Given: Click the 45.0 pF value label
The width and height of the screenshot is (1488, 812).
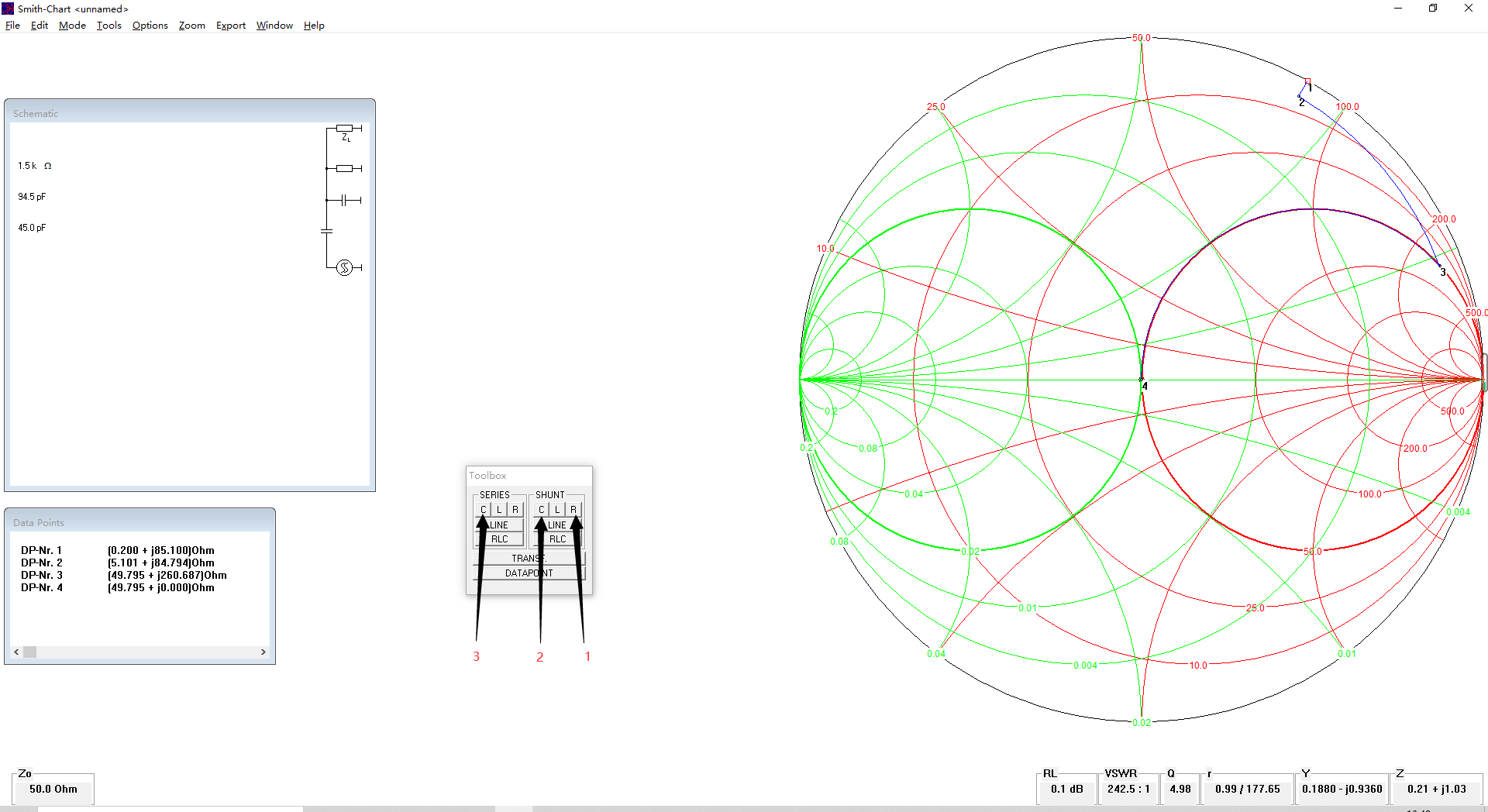Looking at the screenshot, I should pyautogui.click(x=32, y=228).
